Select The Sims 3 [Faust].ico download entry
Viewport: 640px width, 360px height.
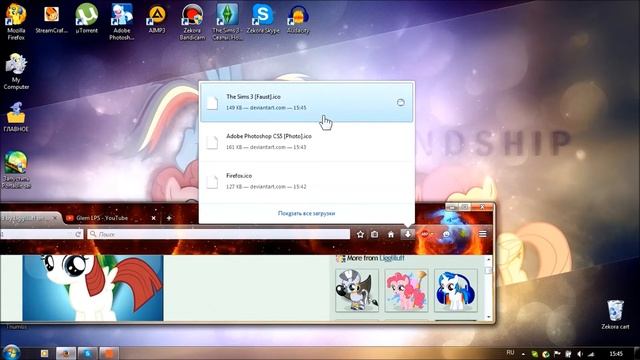(x=307, y=102)
